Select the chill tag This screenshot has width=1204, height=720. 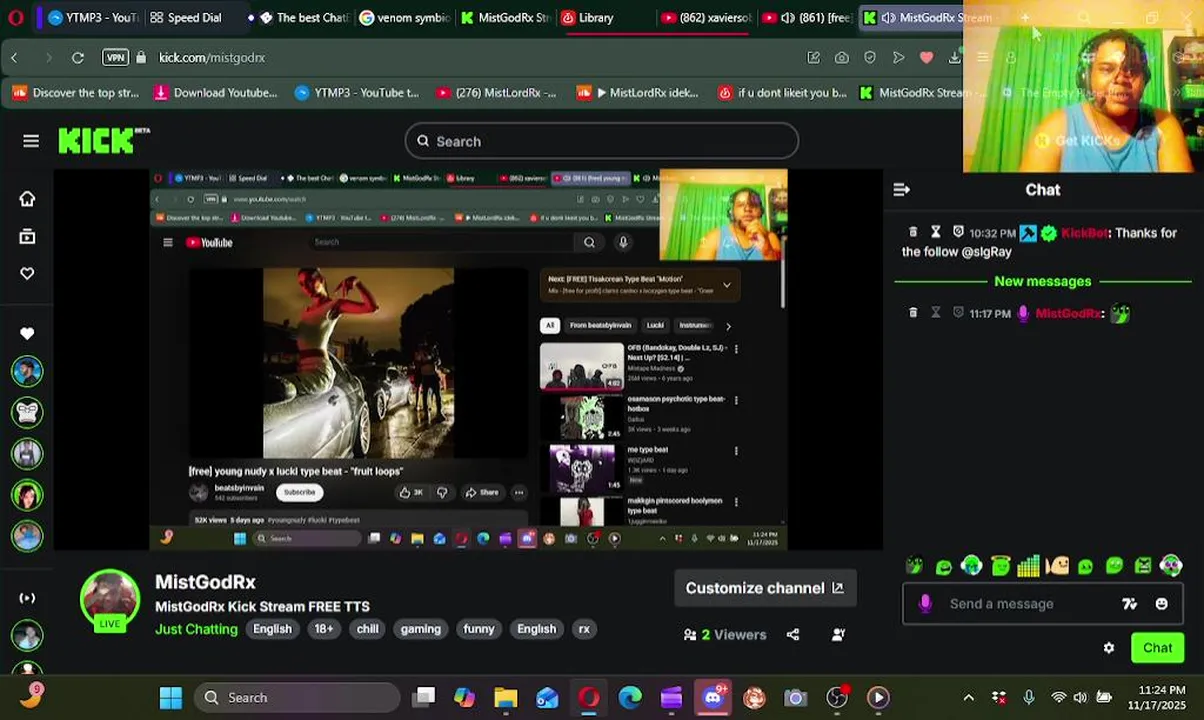tap(367, 629)
